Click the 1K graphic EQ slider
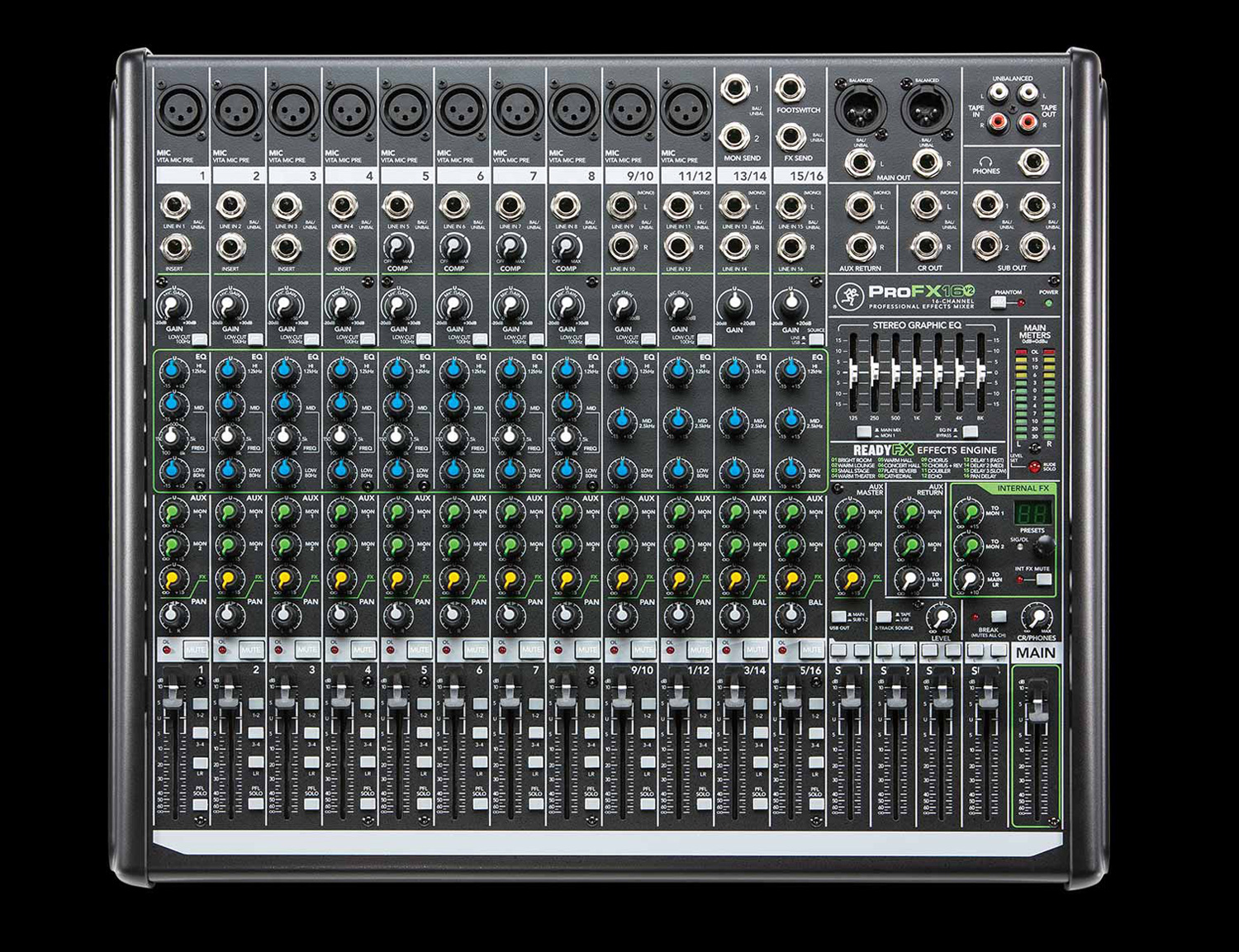The image size is (1239, 952). (x=917, y=372)
